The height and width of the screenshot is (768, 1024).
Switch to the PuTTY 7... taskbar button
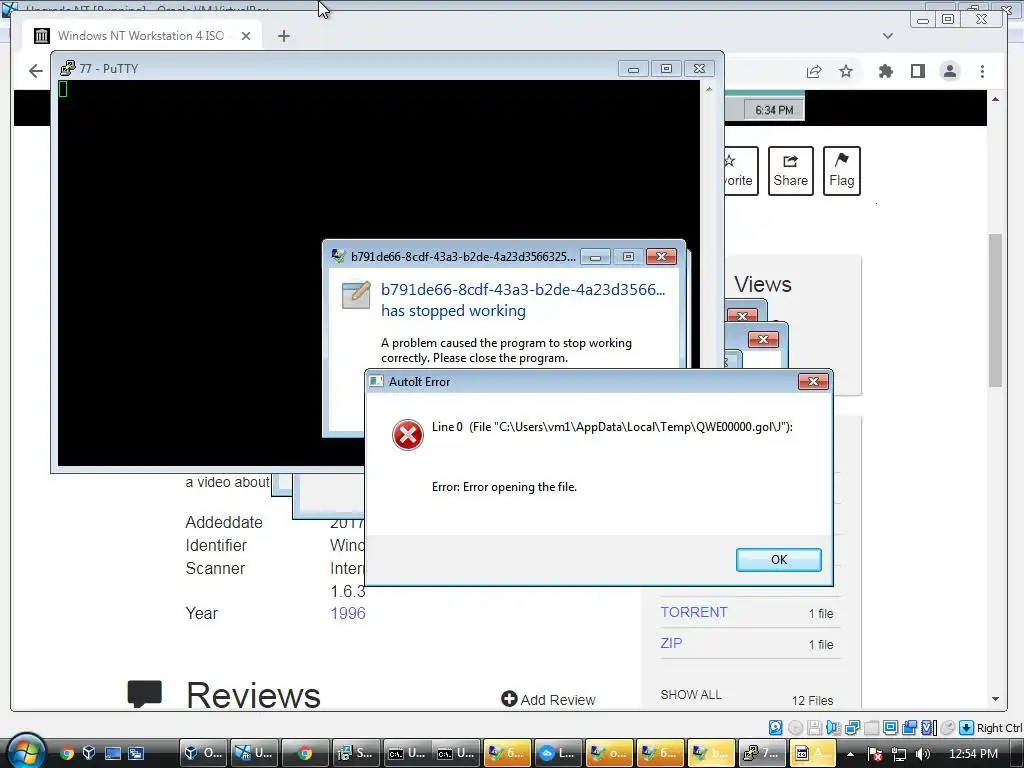pos(761,753)
